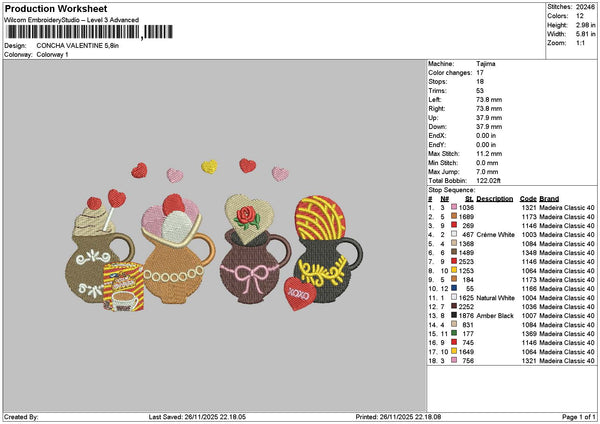The height and width of the screenshot is (424, 600).
Task: Select the Crème White color swatch
Action: point(454,235)
